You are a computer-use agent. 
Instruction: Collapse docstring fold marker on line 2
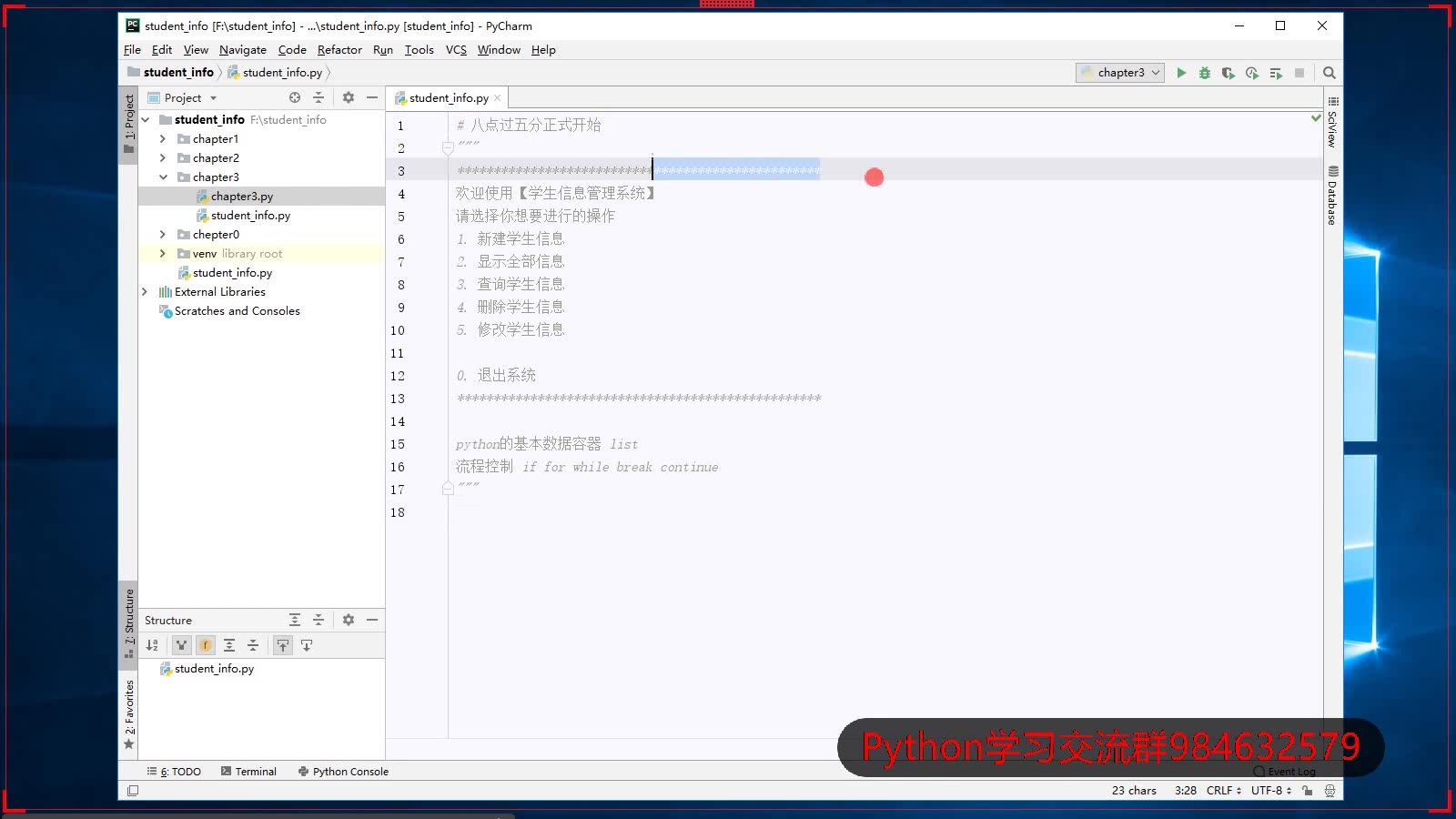coord(448,147)
